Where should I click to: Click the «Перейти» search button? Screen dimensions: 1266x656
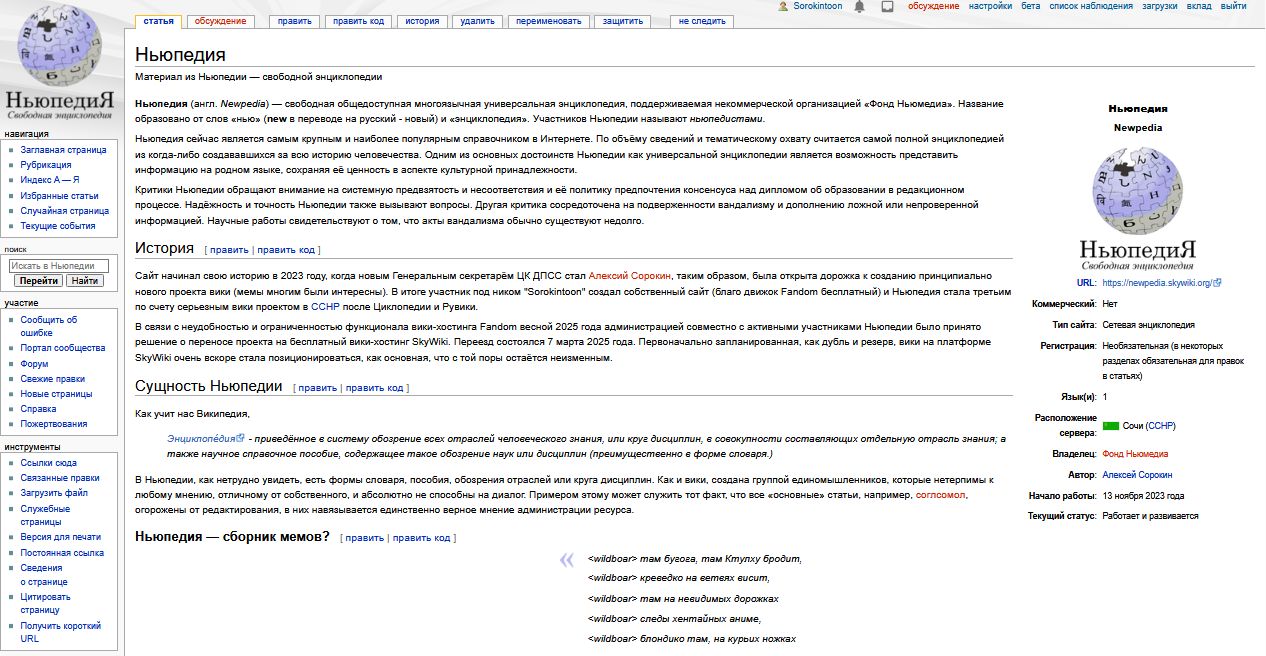coord(38,281)
